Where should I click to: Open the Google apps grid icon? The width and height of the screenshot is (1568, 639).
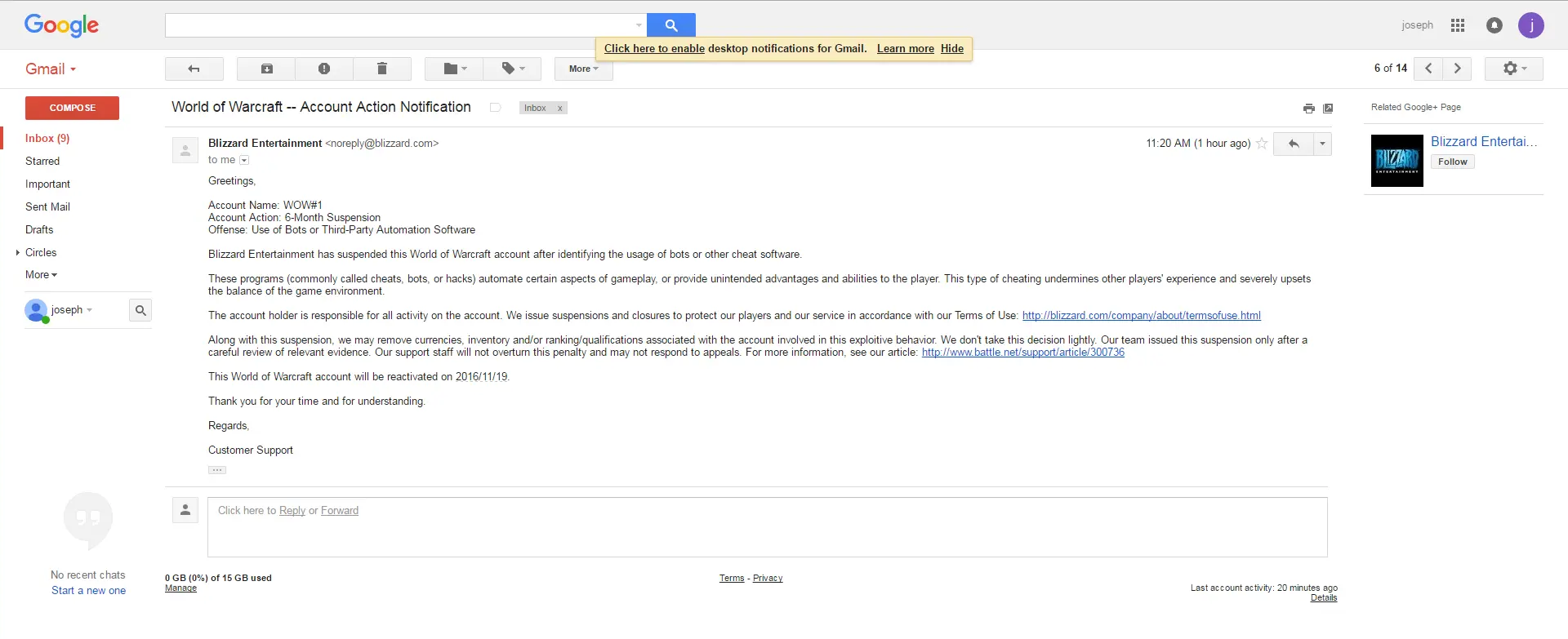(x=1458, y=25)
